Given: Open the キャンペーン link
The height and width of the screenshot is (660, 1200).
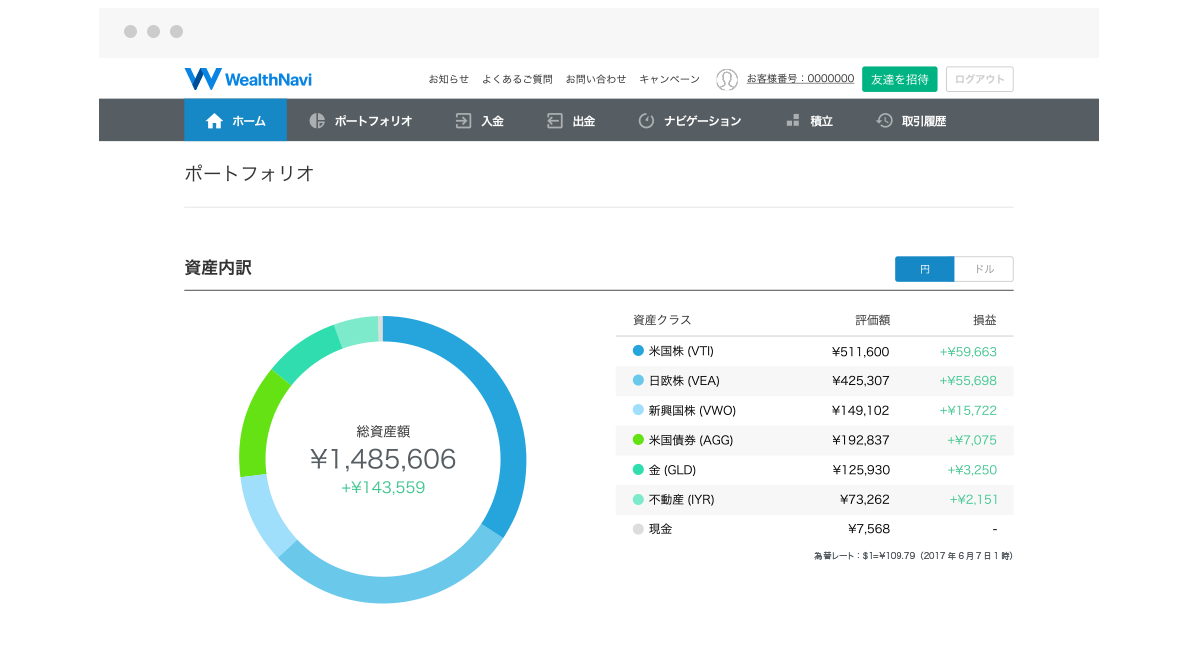Looking at the screenshot, I should [670, 79].
